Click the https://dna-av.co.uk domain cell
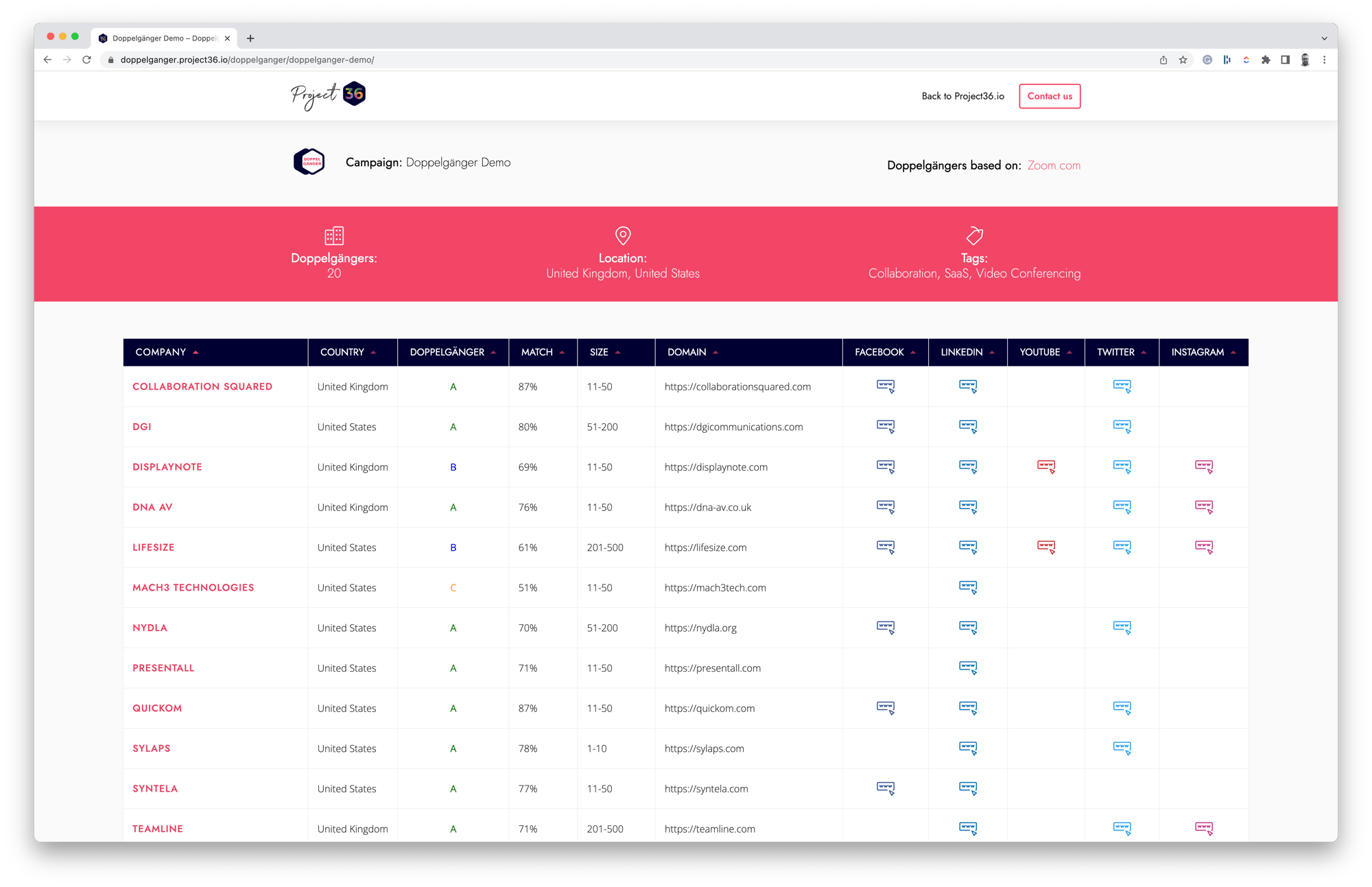Screen dimensions: 1372x887 coord(707,507)
